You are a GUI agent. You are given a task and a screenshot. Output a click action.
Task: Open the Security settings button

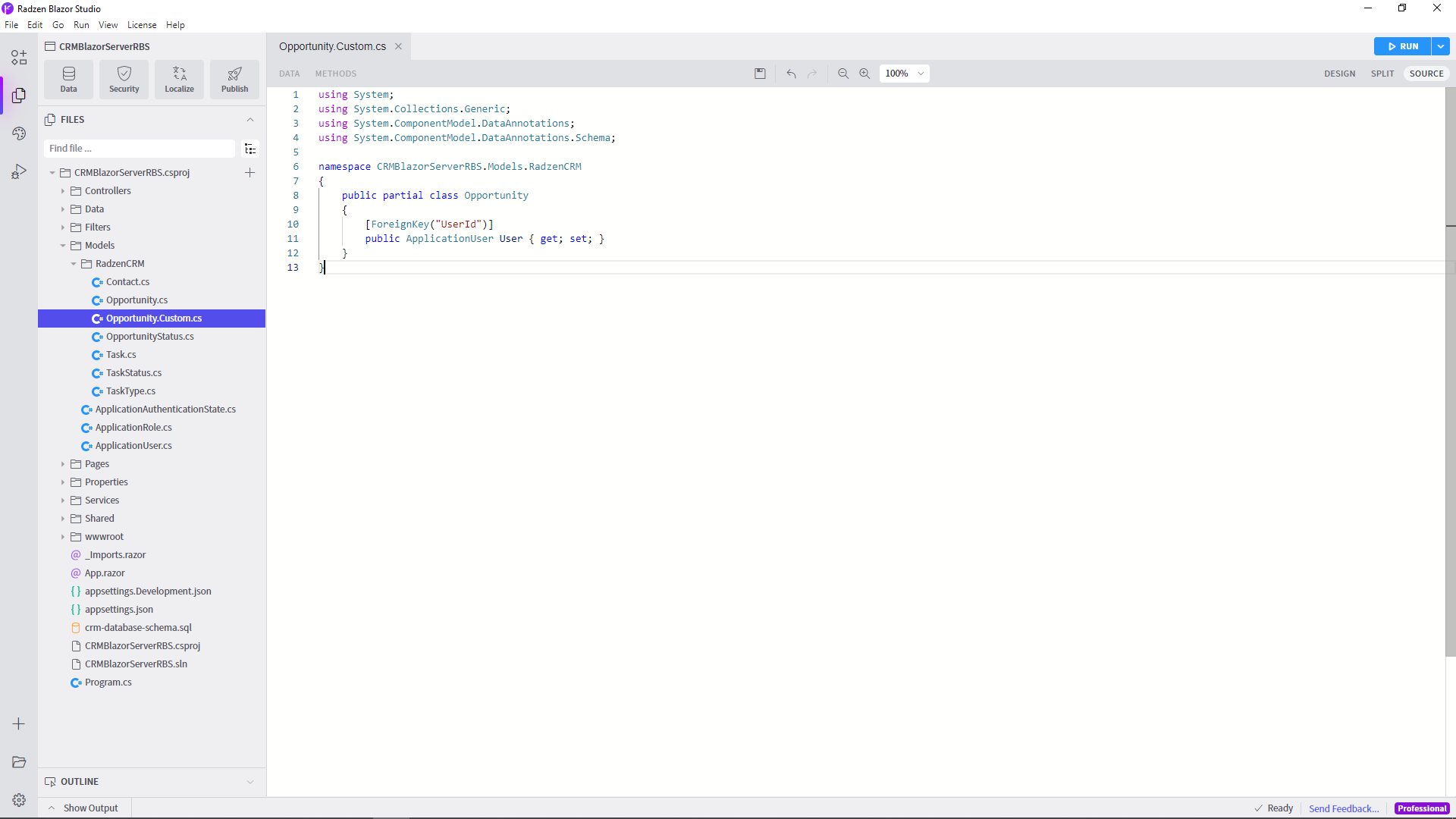pyautogui.click(x=124, y=79)
